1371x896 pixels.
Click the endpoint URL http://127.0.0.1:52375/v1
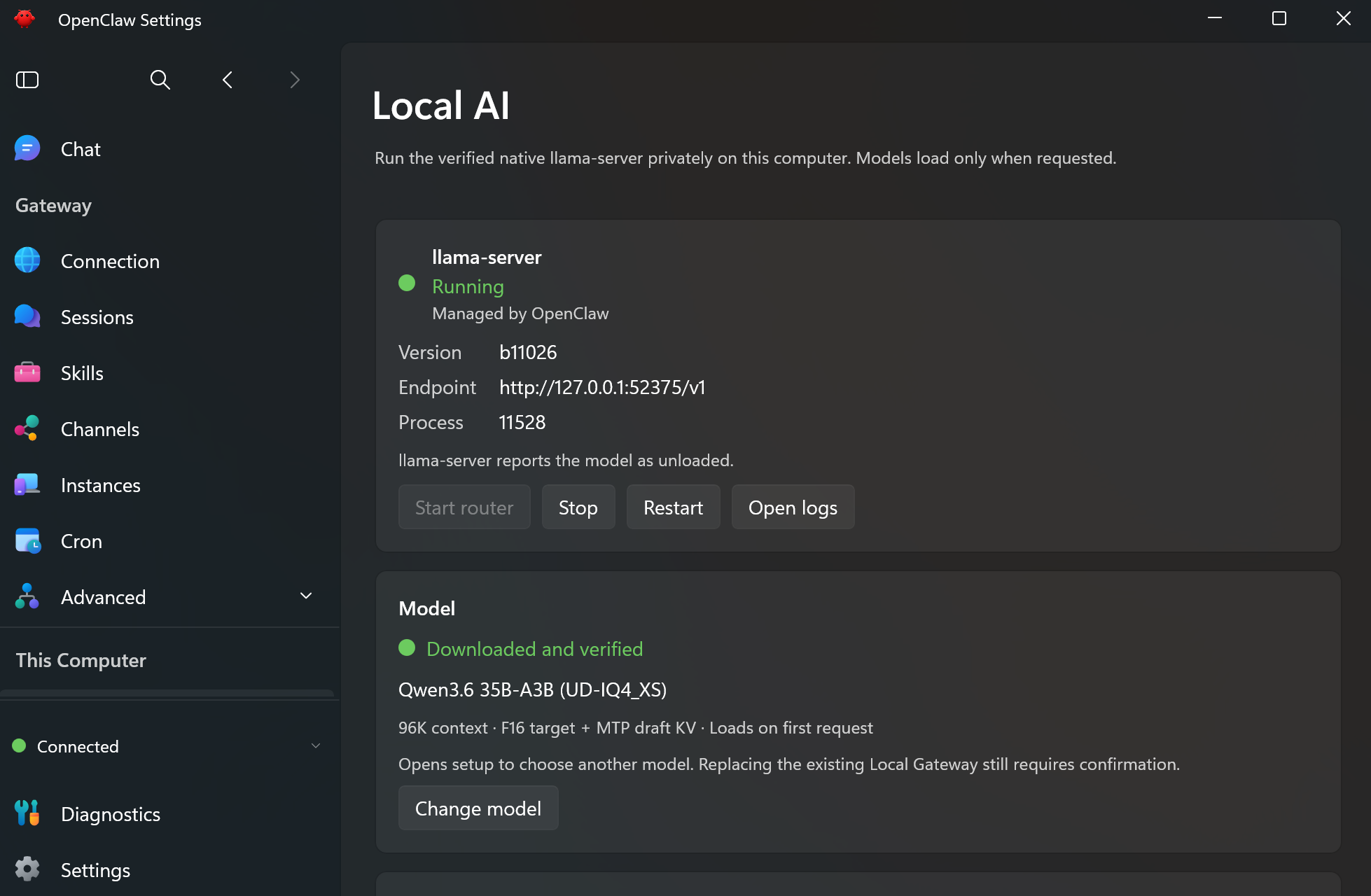pyautogui.click(x=602, y=387)
